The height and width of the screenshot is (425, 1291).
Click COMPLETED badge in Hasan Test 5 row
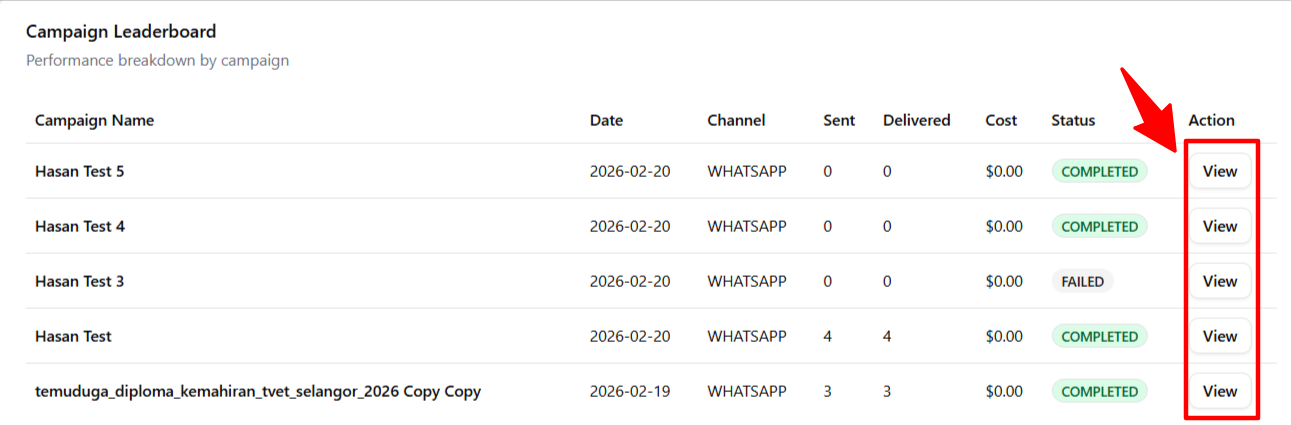tap(1099, 171)
